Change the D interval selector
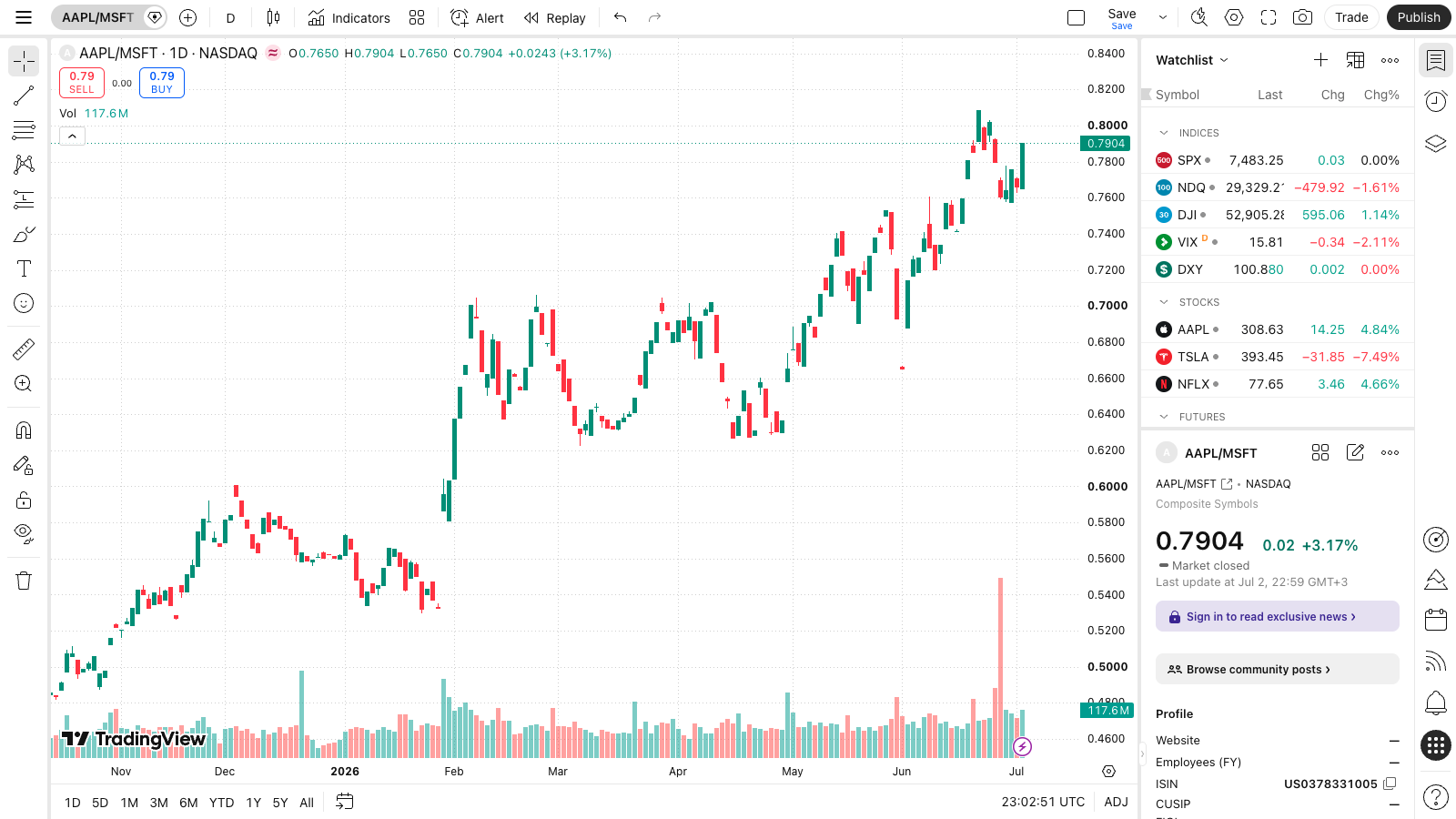Screen dimensions: 1456x819 click(x=230, y=17)
